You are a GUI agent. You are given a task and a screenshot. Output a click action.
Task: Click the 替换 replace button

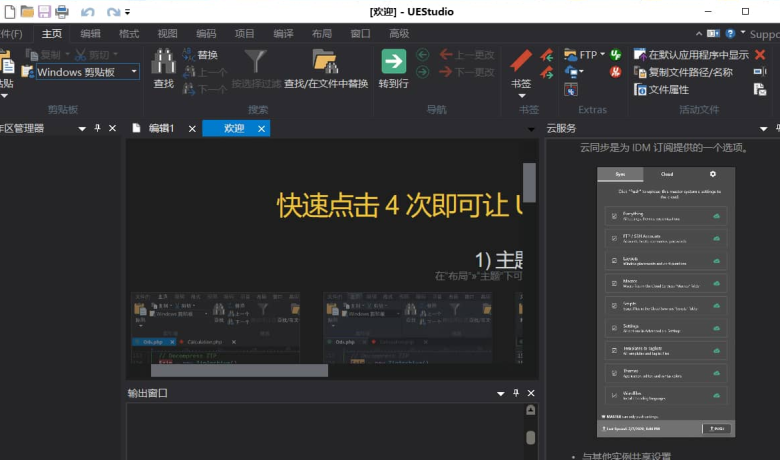[x=200, y=55]
